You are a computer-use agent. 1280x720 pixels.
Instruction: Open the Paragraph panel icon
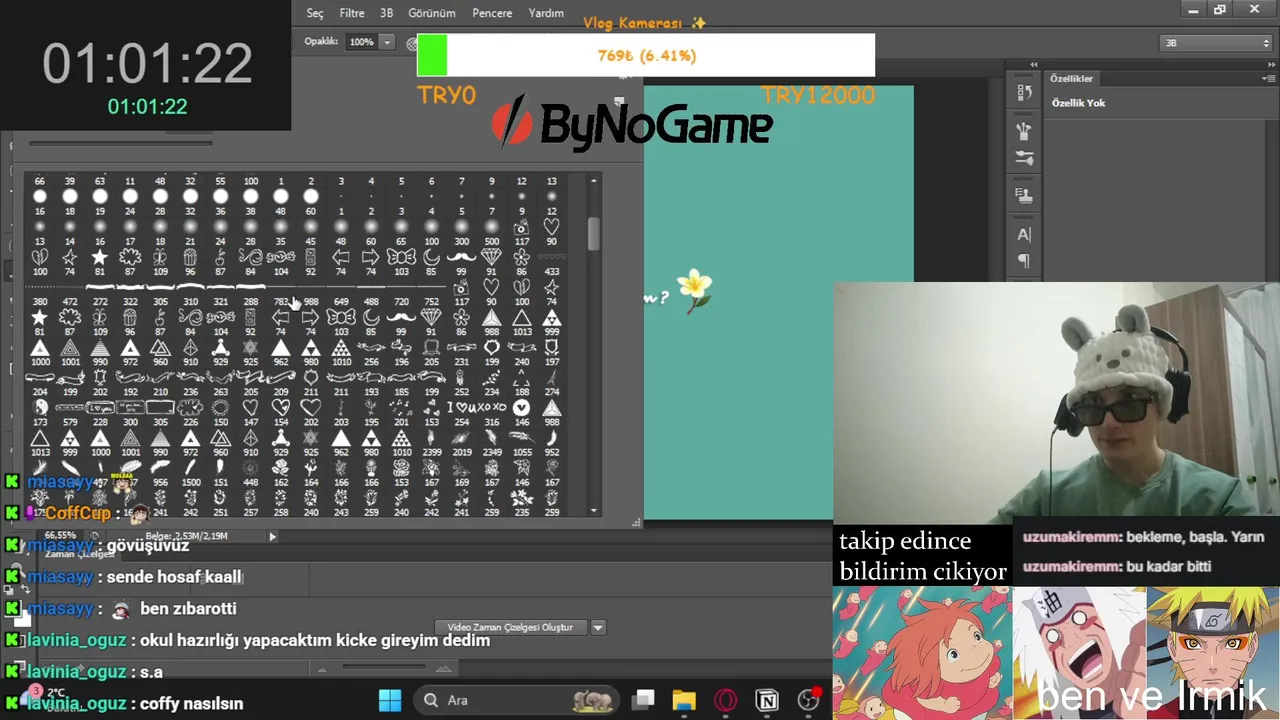point(1024,261)
